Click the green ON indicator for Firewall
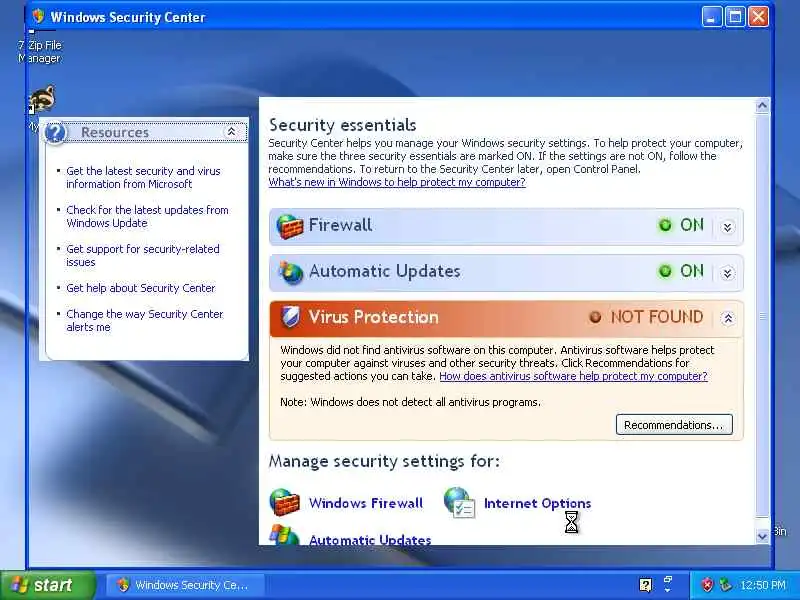Image resolution: width=800 pixels, height=600 pixels. (x=665, y=225)
